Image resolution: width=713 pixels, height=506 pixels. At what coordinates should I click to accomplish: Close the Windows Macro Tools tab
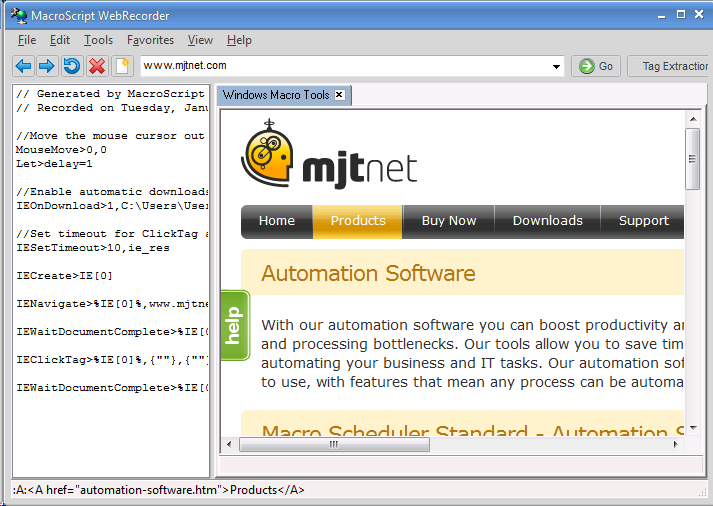(x=339, y=95)
